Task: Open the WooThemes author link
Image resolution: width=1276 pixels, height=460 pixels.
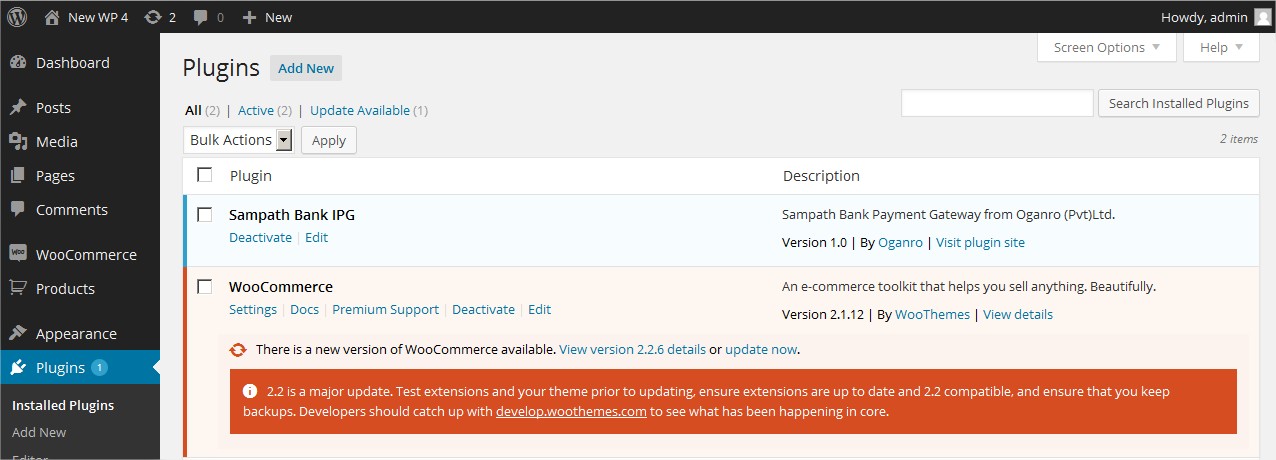Action: (932, 314)
